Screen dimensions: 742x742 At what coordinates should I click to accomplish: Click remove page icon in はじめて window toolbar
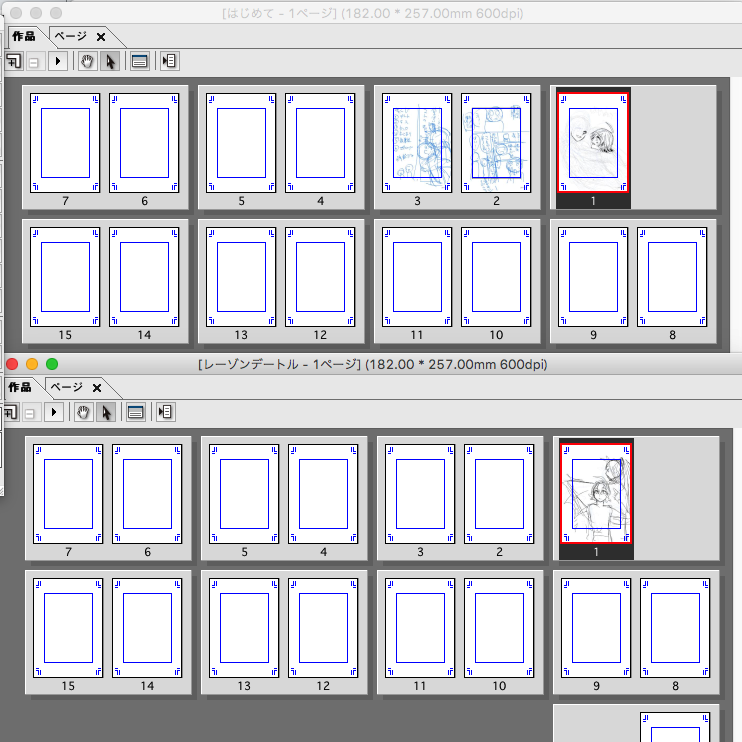pyautogui.click(x=34, y=62)
